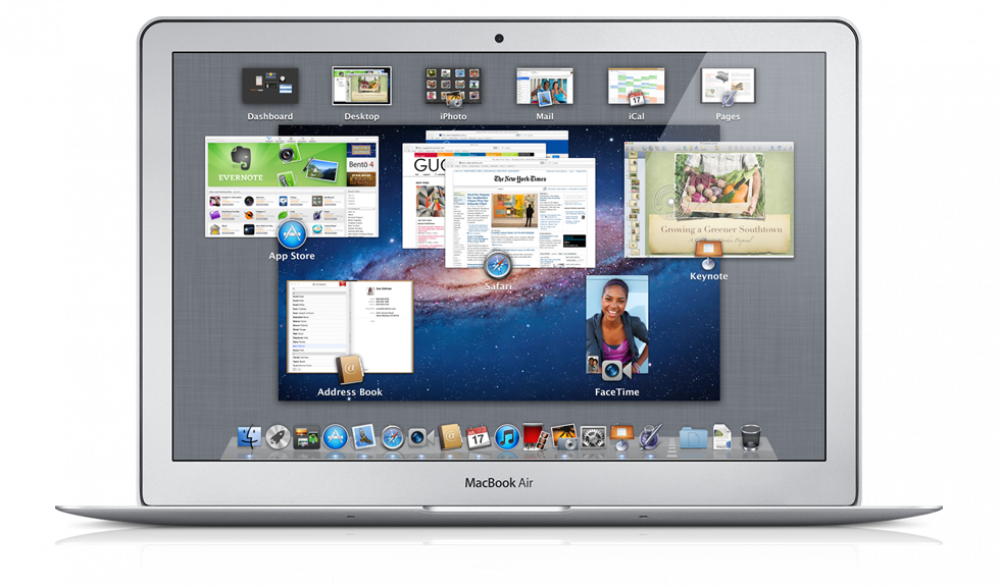Open the Address Book icon in the Dock

coord(450,437)
